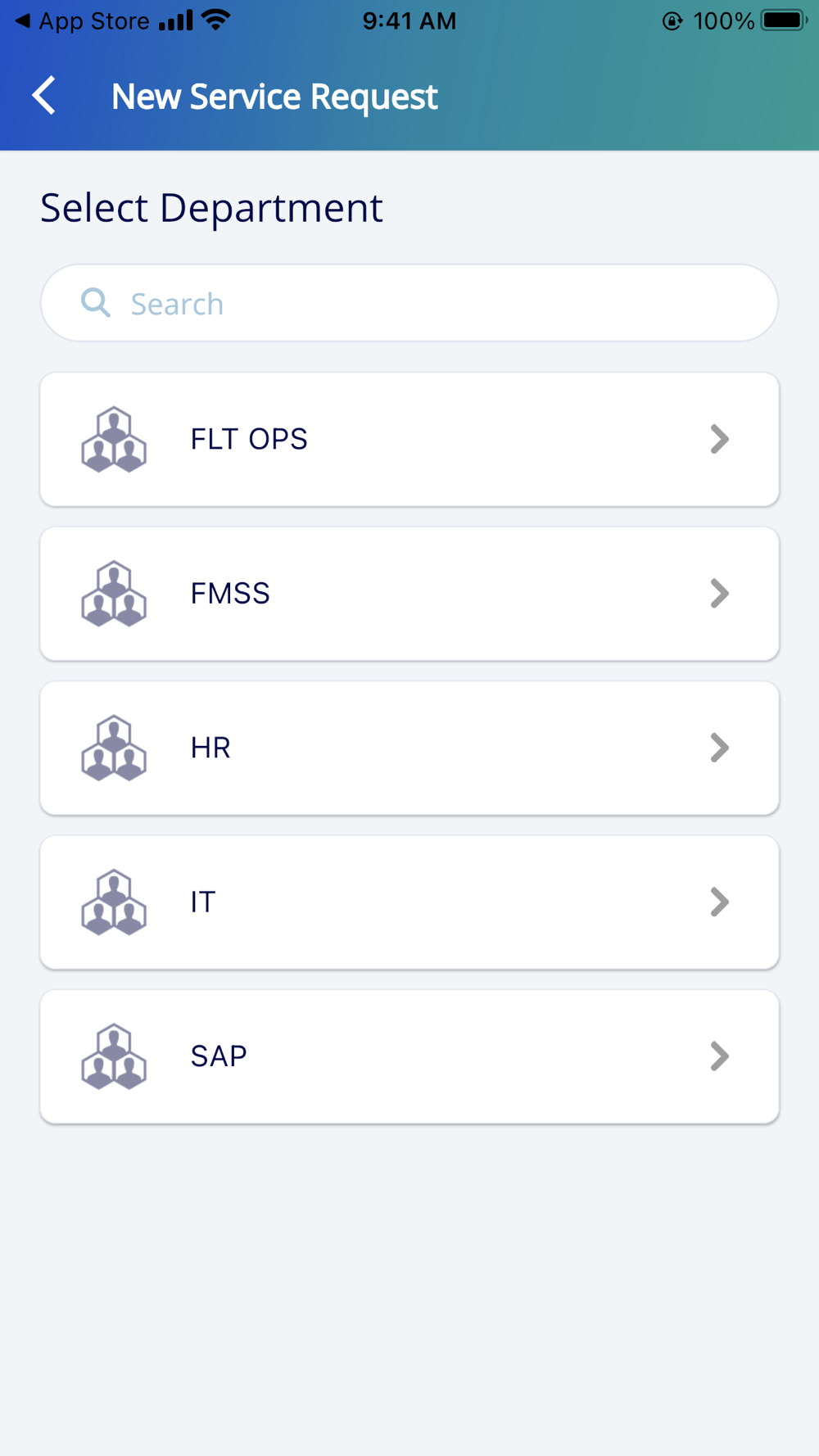
Task: Open FMSS using its chevron
Action: point(719,594)
